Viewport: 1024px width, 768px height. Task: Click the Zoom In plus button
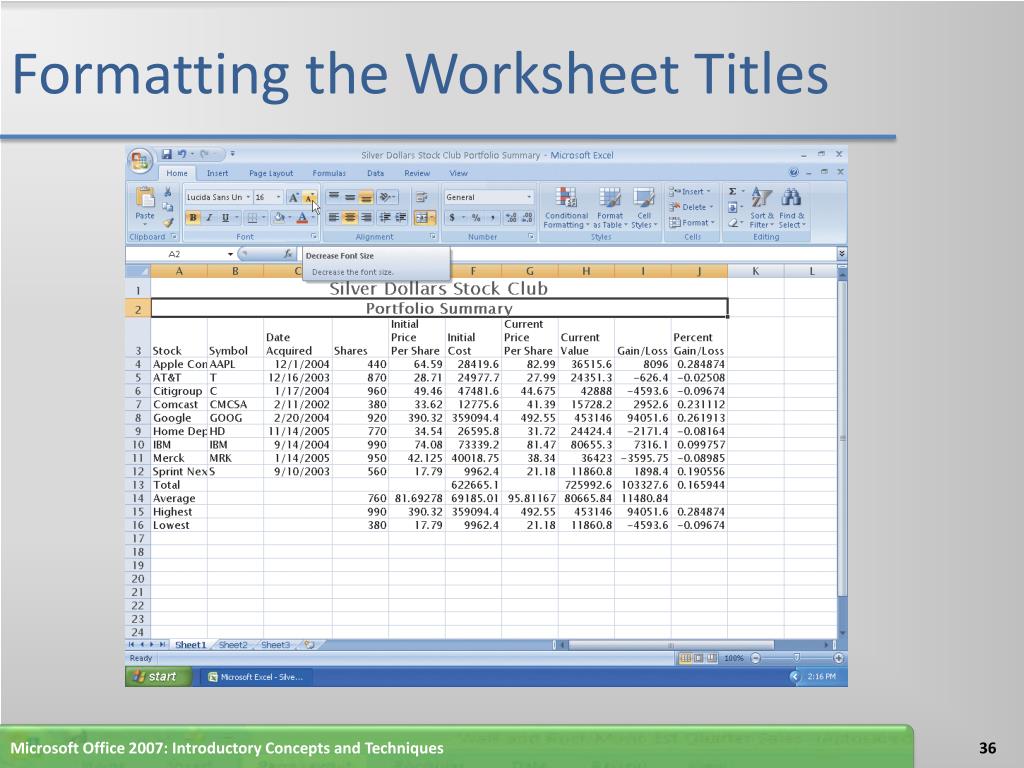pos(839,658)
